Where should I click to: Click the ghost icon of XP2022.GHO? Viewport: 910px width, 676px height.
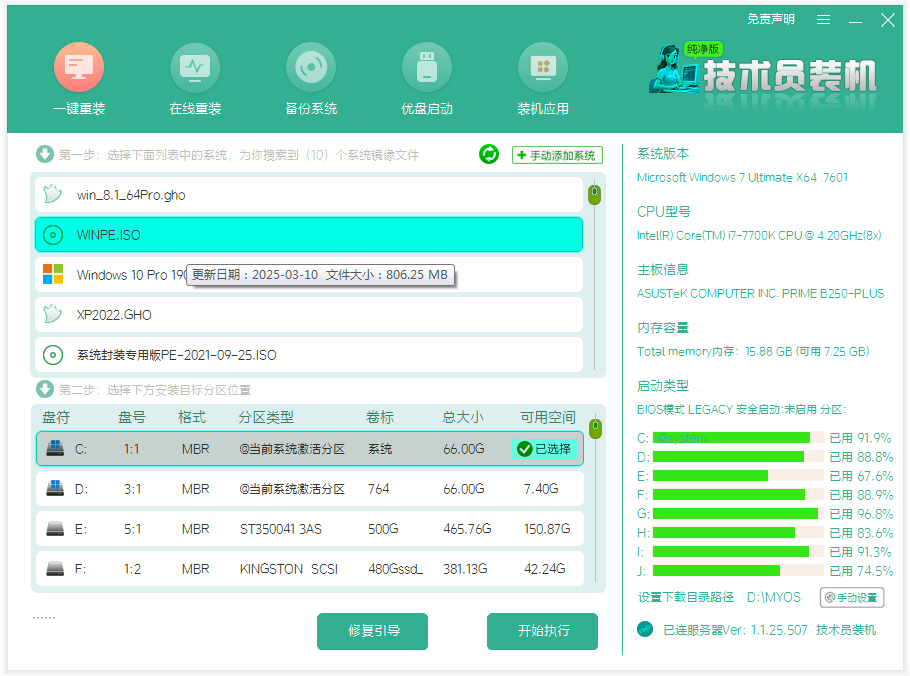point(52,314)
